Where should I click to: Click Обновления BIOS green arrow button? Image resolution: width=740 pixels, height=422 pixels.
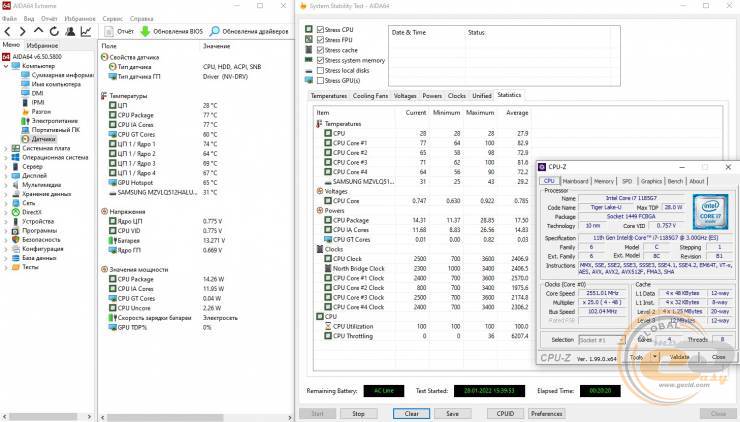click(172, 32)
